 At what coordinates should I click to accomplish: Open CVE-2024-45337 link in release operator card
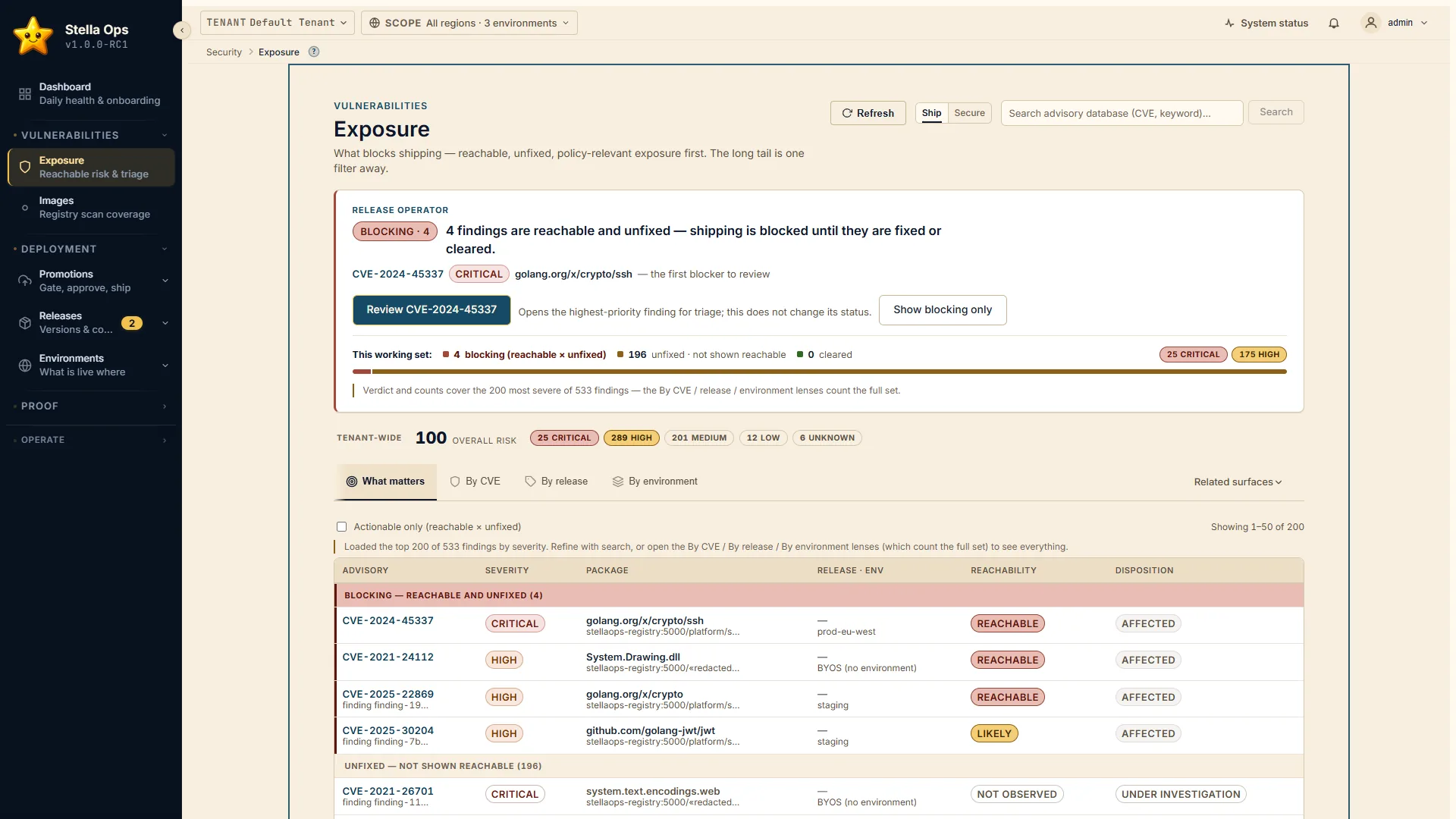pos(398,275)
